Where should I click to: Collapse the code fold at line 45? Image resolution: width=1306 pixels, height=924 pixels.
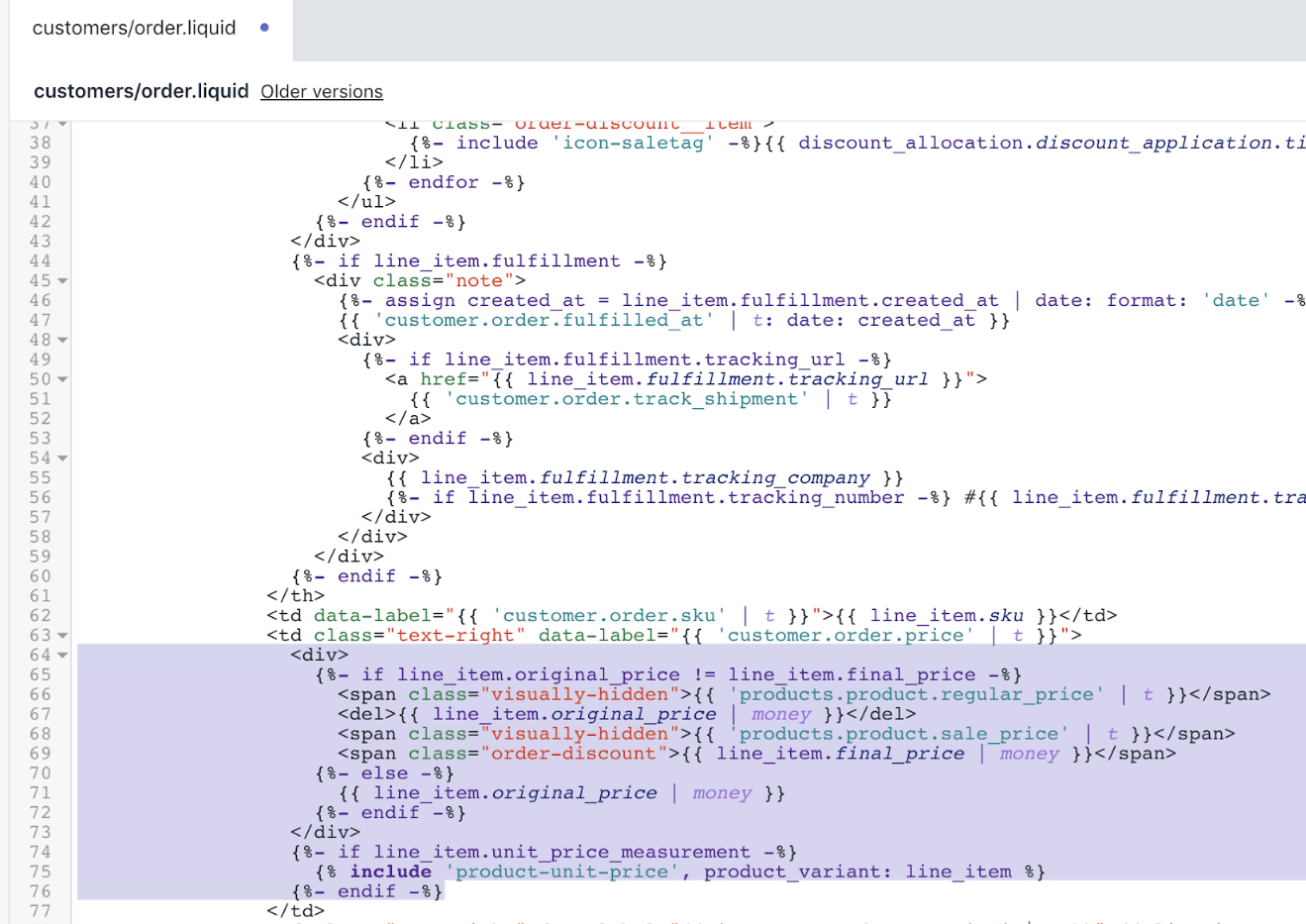[x=62, y=281]
